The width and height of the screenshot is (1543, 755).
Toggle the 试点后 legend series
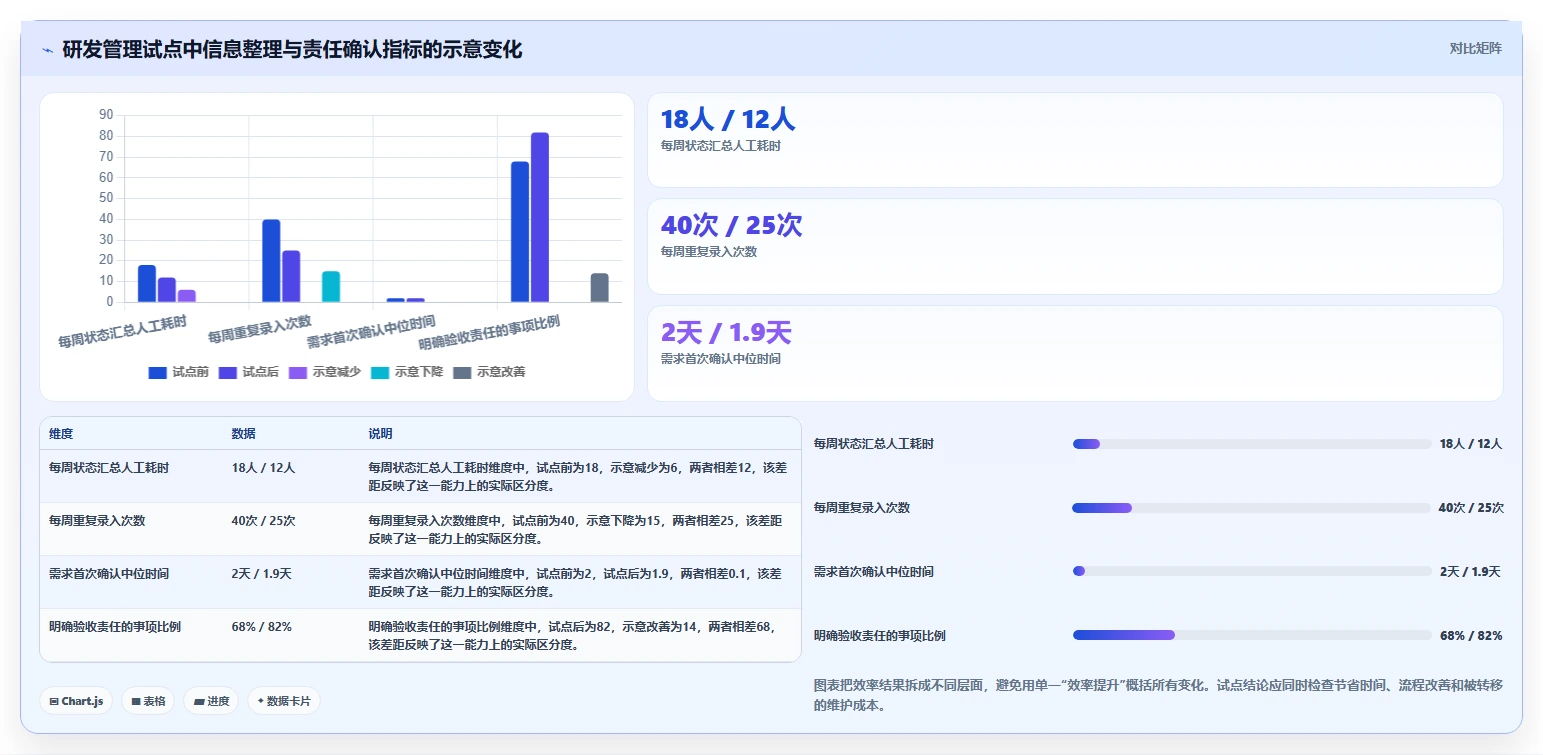[248, 372]
